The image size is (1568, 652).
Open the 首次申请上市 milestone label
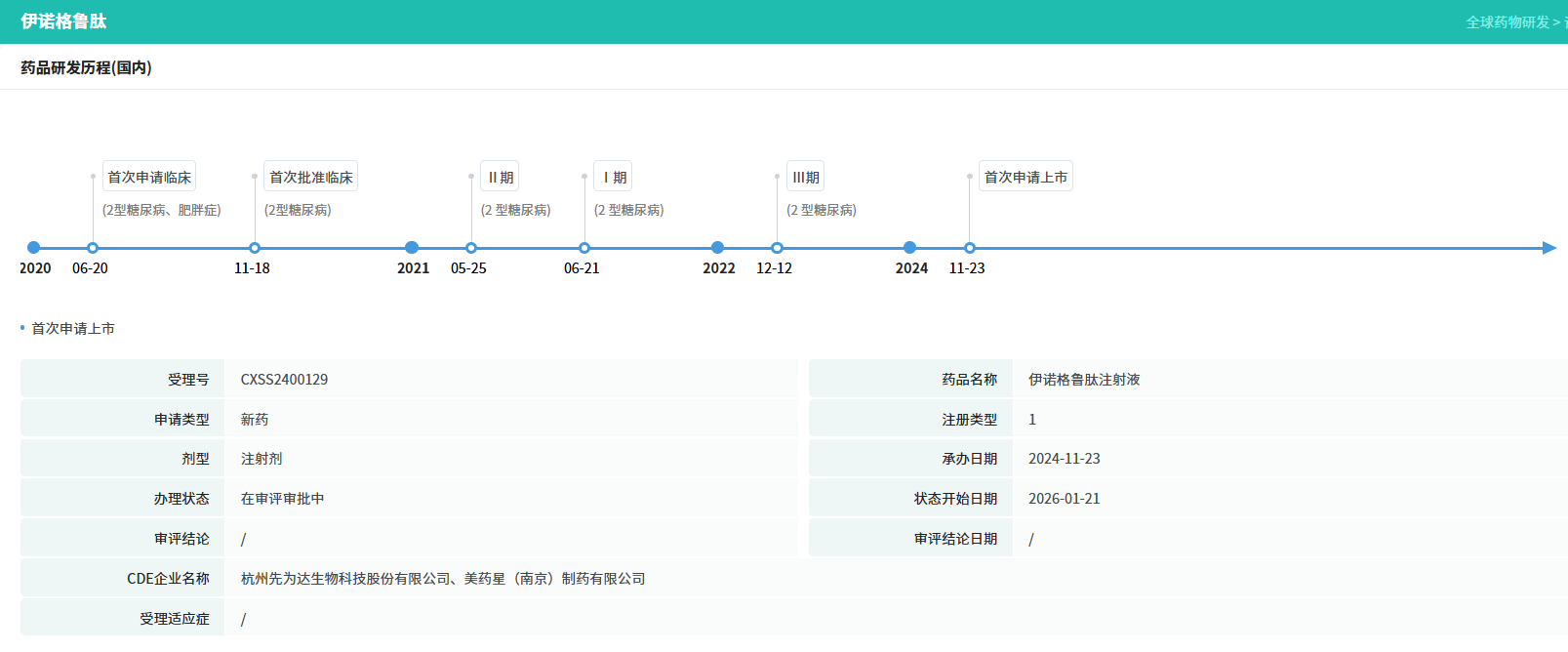click(x=1025, y=177)
